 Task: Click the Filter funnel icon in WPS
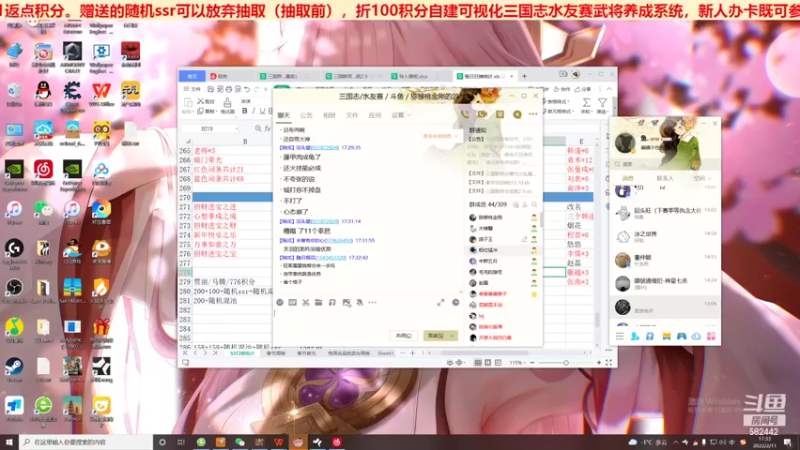[603, 103]
